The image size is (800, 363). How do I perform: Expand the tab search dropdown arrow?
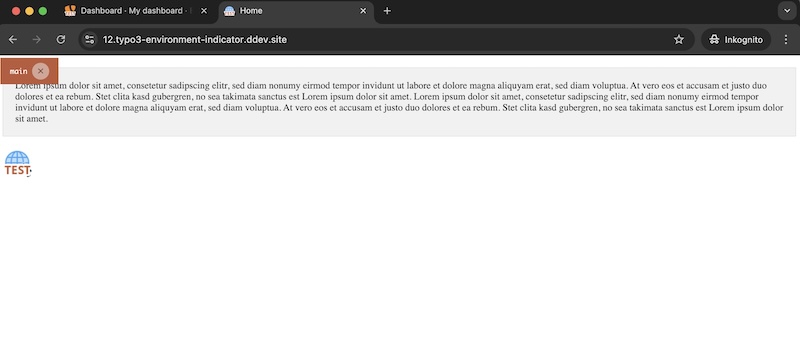pyautogui.click(x=786, y=11)
